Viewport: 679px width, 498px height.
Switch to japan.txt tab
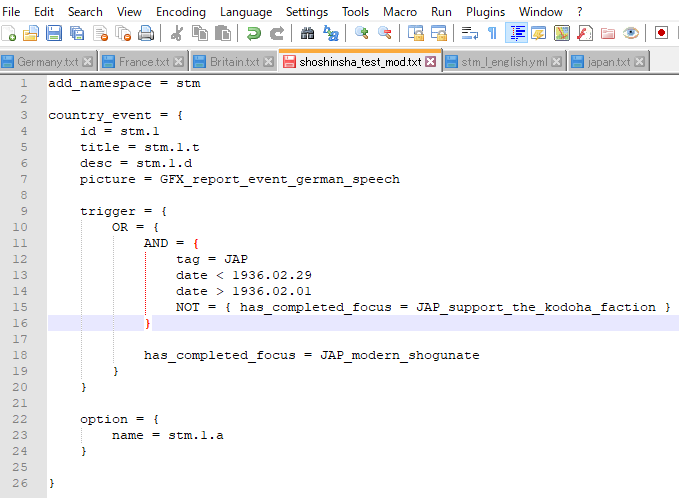tap(608, 62)
